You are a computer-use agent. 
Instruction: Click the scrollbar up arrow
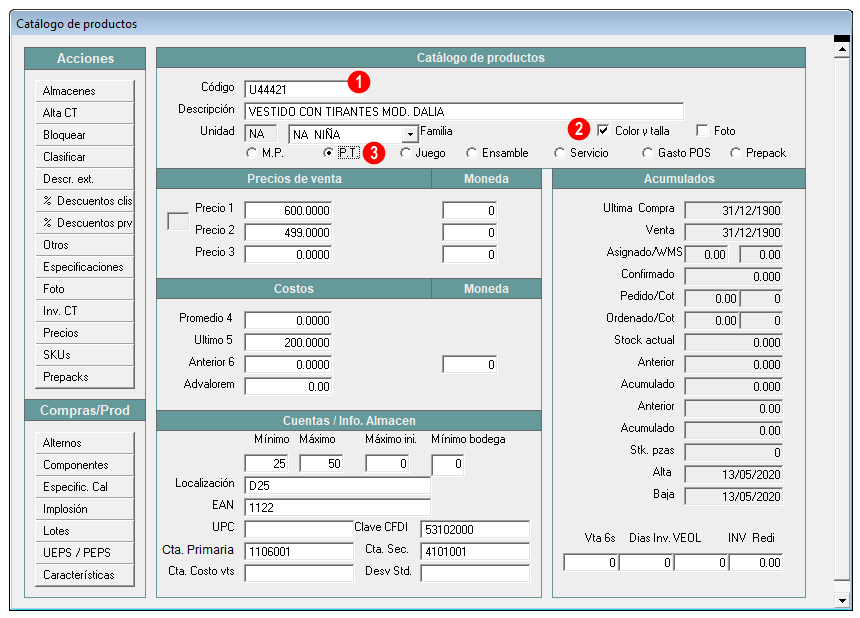point(842,49)
